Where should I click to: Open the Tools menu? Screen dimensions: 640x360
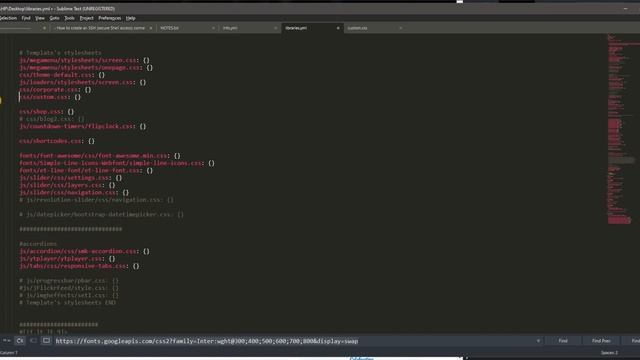(69, 18)
